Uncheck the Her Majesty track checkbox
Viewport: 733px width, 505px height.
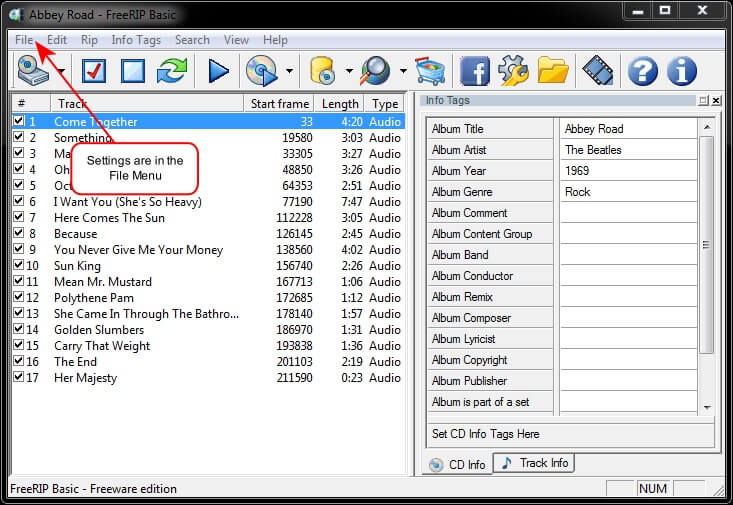click(18, 378)
